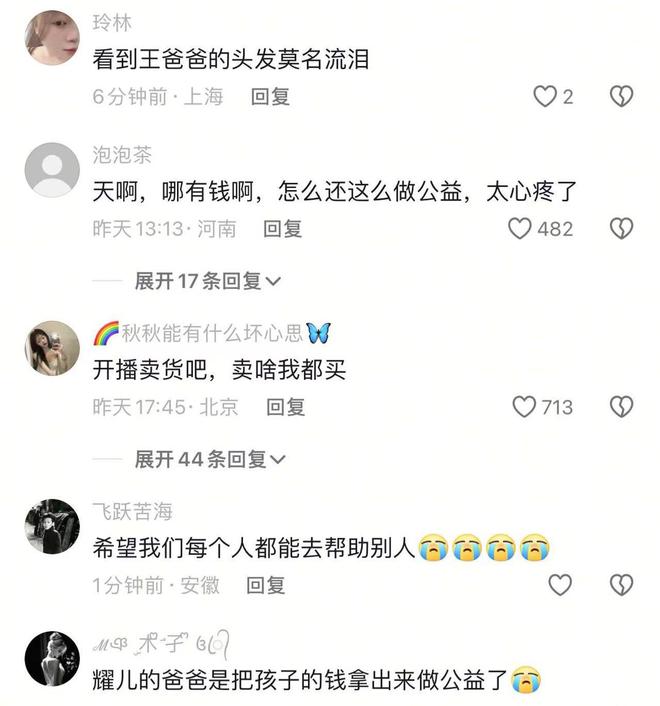This screenshot has width=660, height=706.
Task: Like the comment with 713 likes
Action: [524, 407]
